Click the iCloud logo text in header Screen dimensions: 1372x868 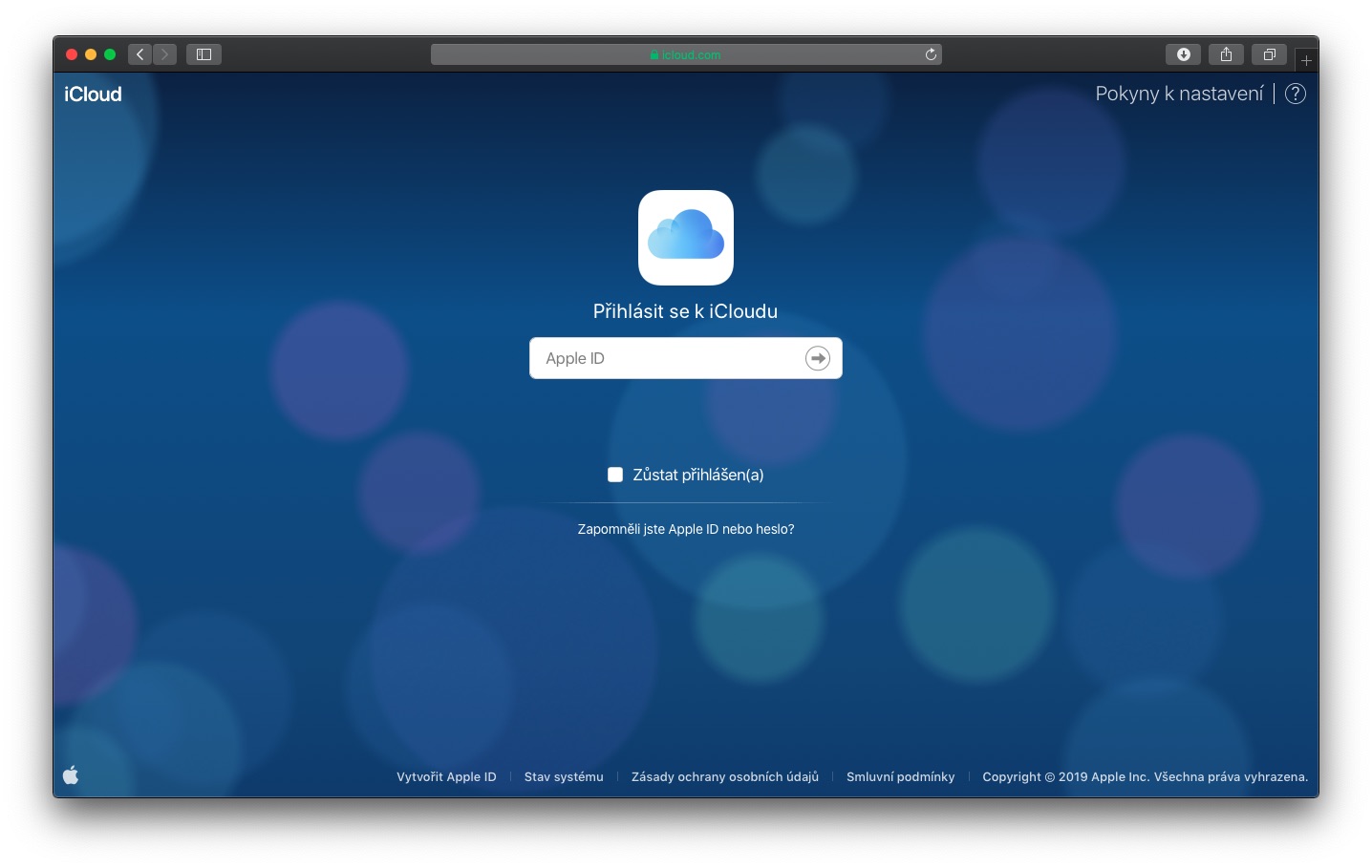(93, 94)
